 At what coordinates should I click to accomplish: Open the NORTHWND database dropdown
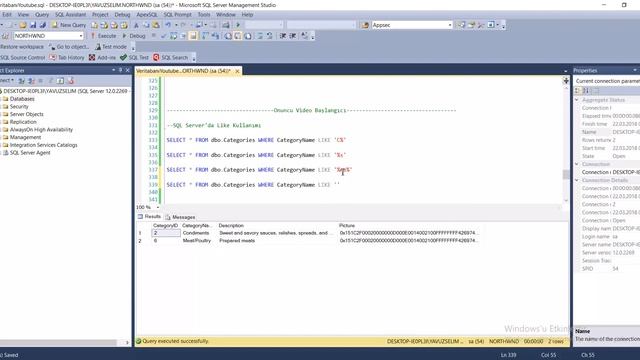(81, 36)
